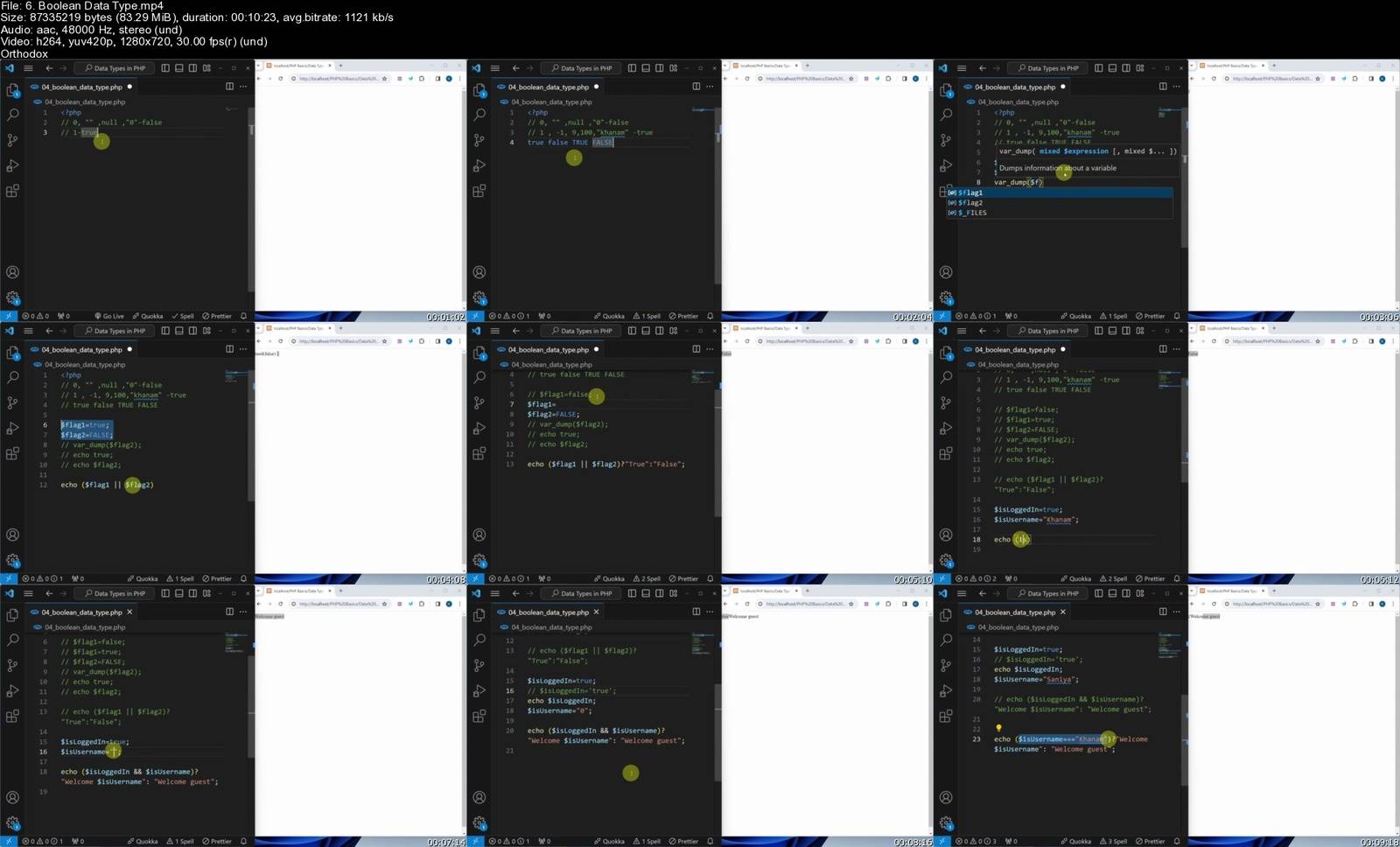Toggle the Prettier item in the status bar
Viewport: 1400px width, 847px height.
[217, 316]
